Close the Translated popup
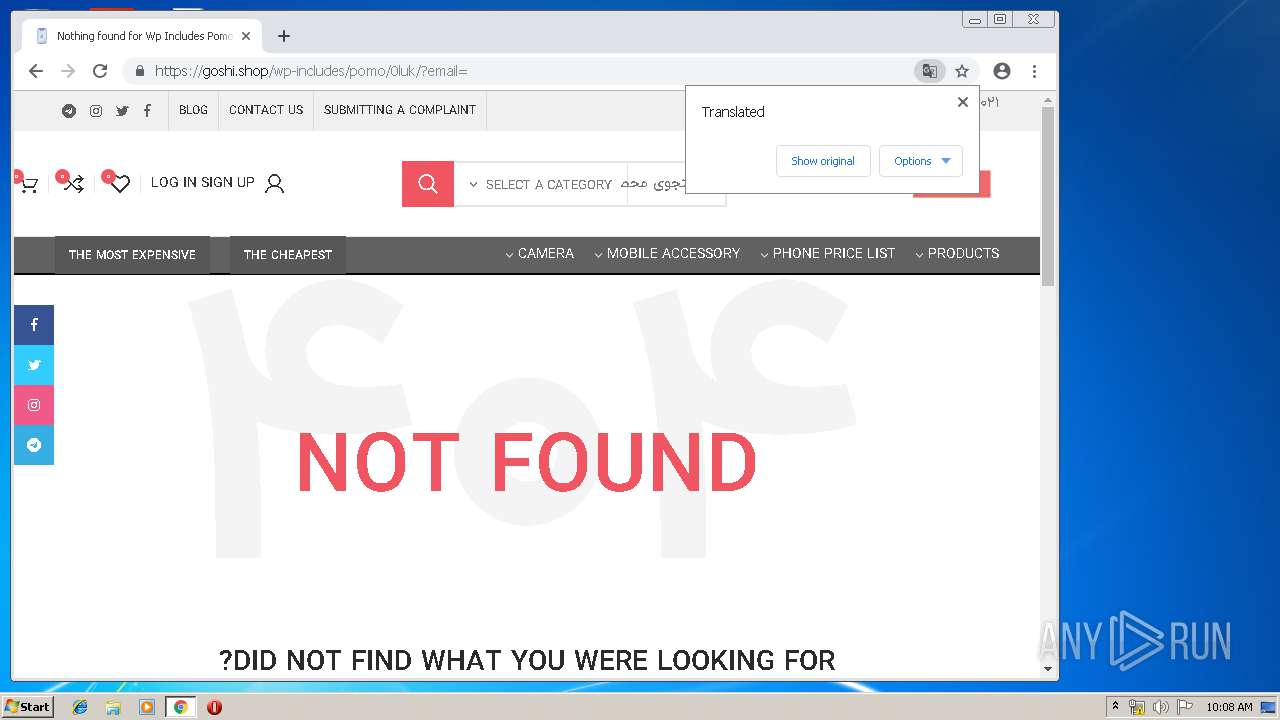 pos(963,102)
